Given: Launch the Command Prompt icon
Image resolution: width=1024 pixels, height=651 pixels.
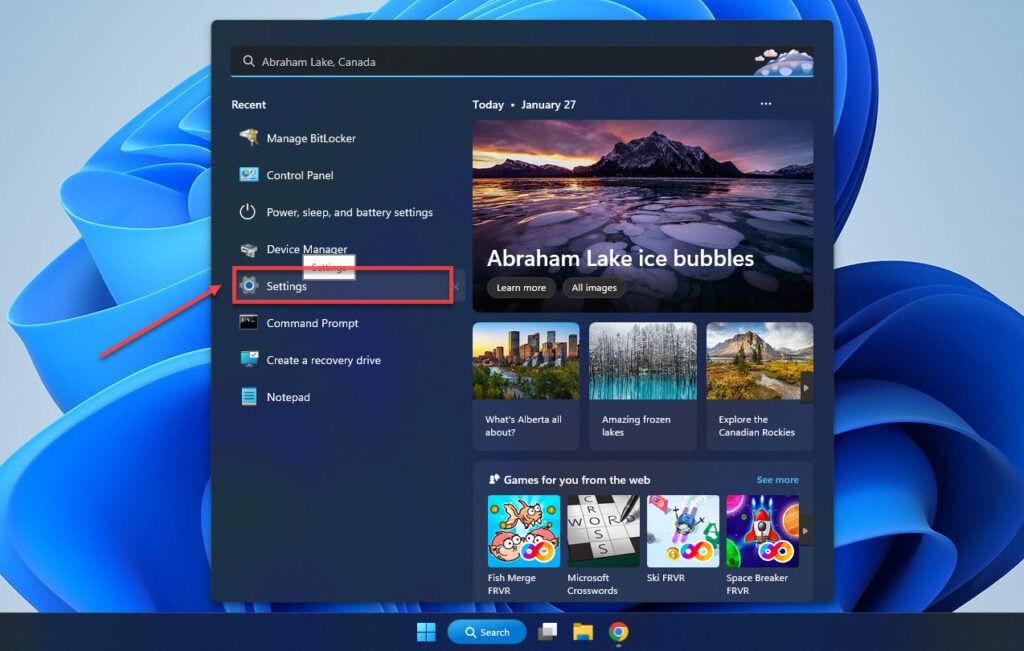Looking at the screenshot, I should (248, 323).
